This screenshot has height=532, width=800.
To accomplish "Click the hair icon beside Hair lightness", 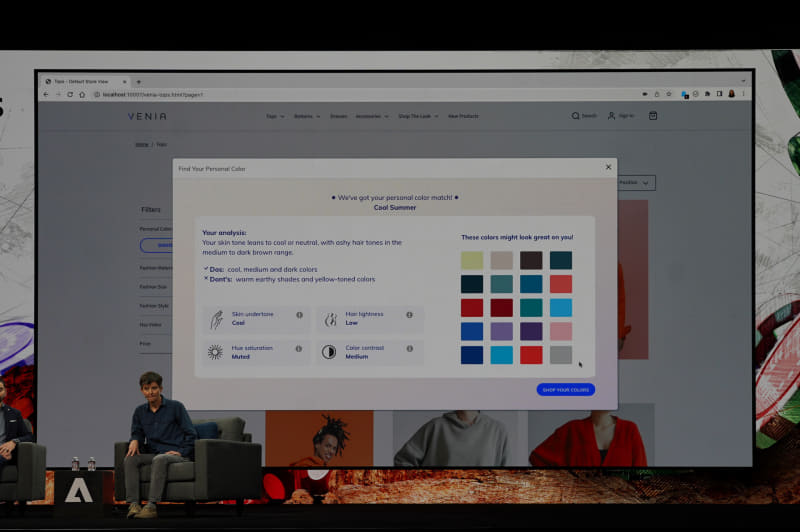I will pyautogui.click(x=331, y=319).
